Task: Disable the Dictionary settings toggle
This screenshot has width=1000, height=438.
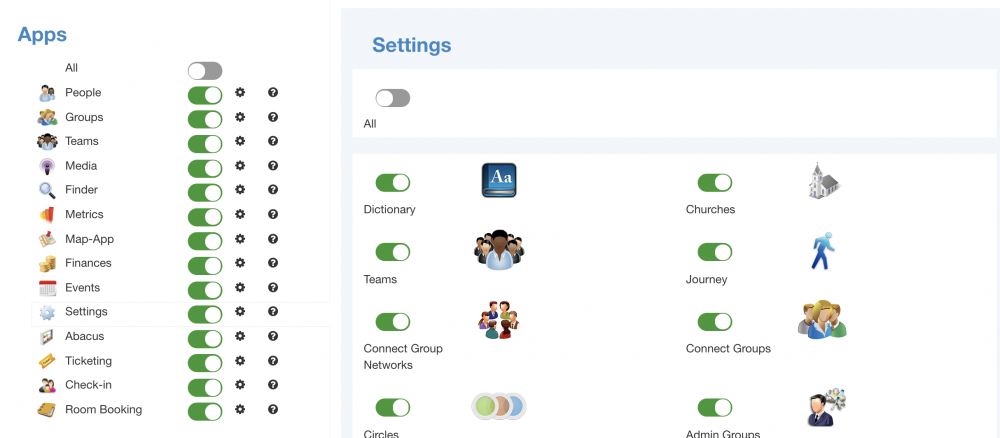Action: (393, 183)
